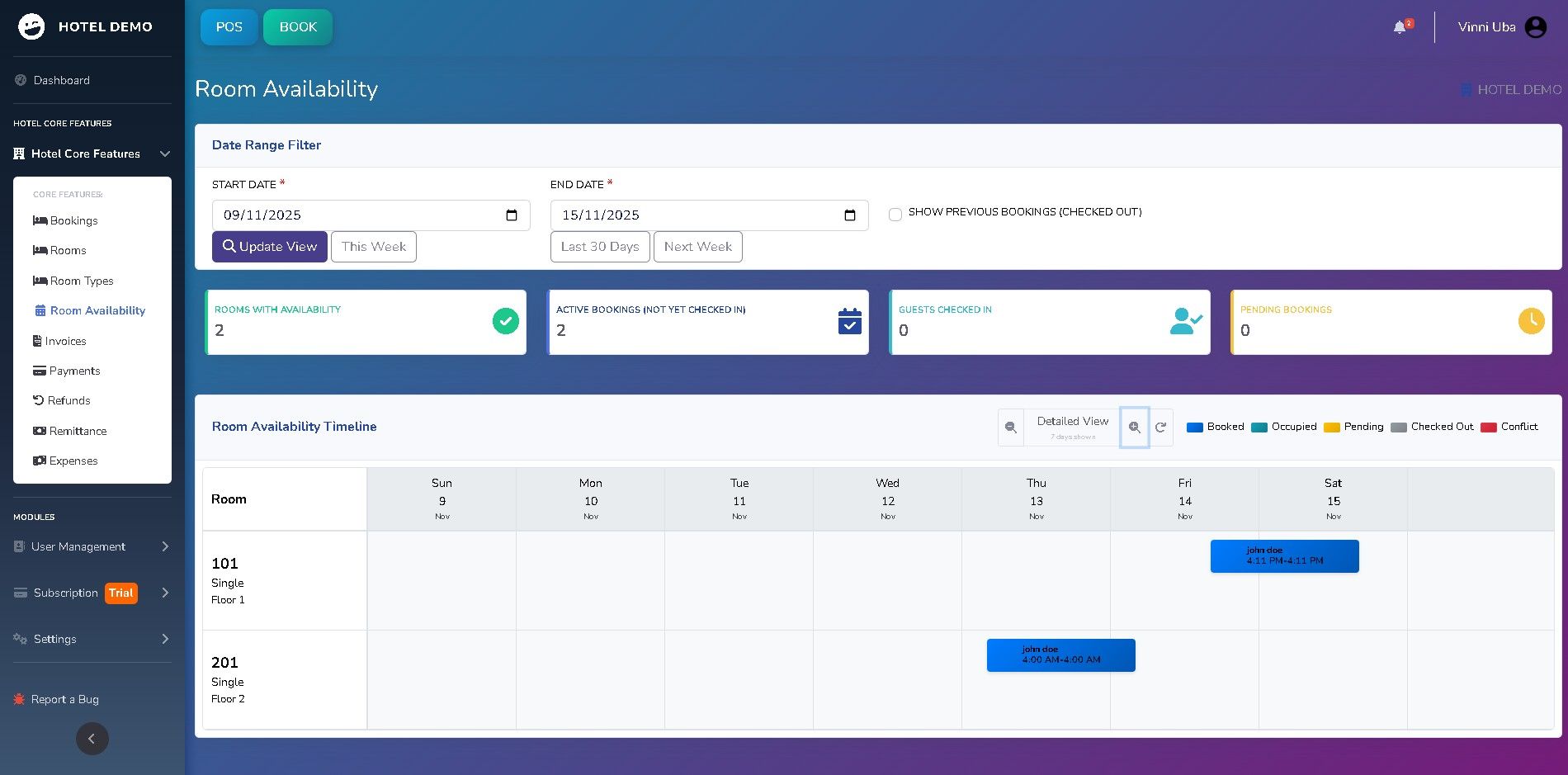Click the Detailed View label

pos(1073,421)
